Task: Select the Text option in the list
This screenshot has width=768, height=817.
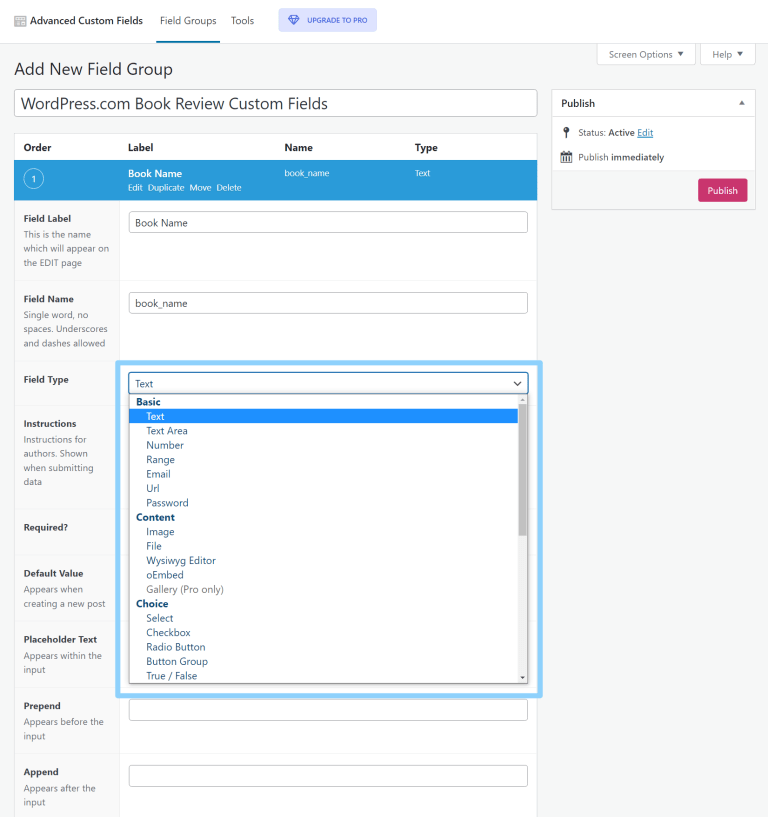Action: (x=324, y=416)
